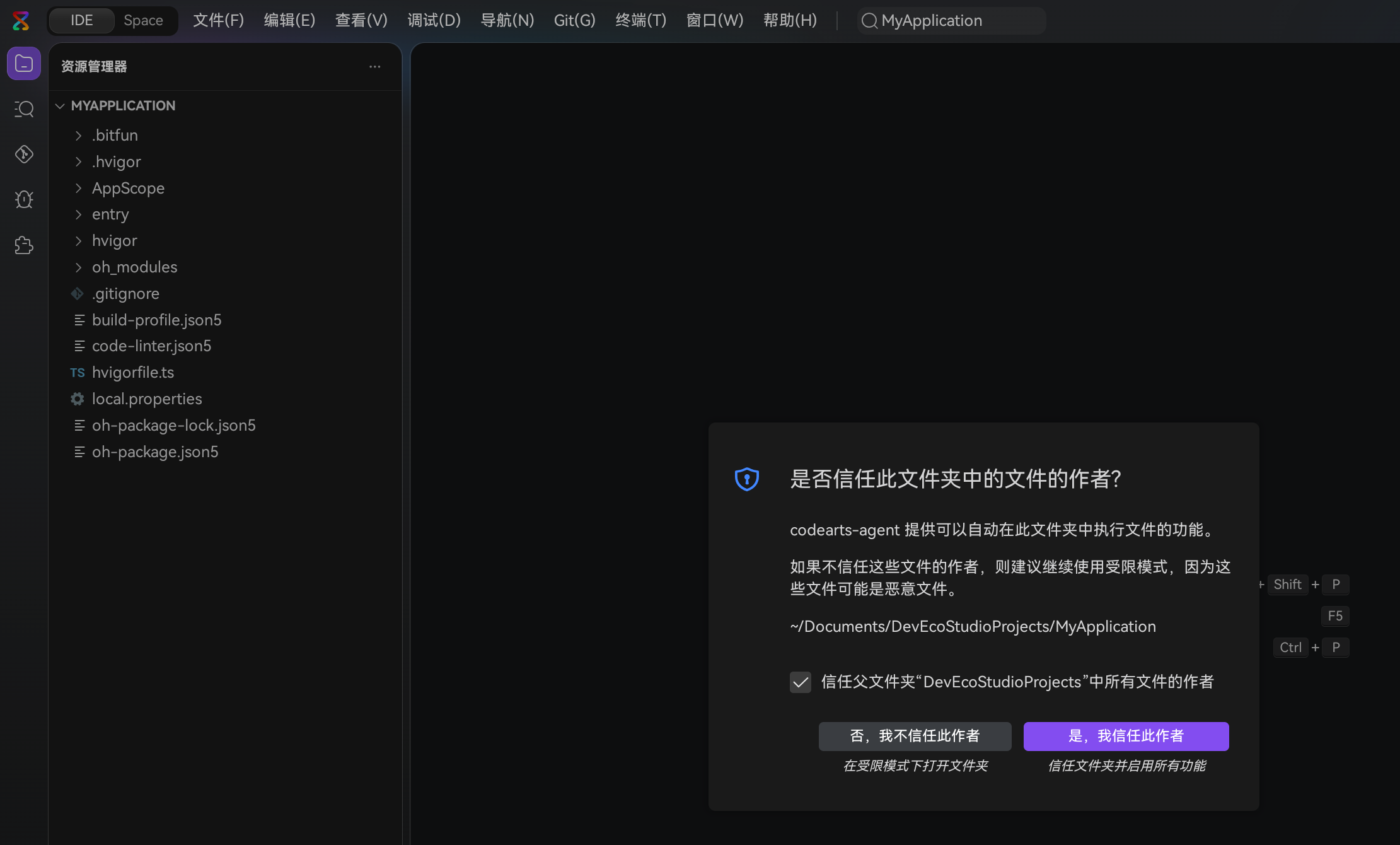Open the Search sidebar icon
Screen dimensions: 1400x845
pyautogui.click(x=24, y=109)
